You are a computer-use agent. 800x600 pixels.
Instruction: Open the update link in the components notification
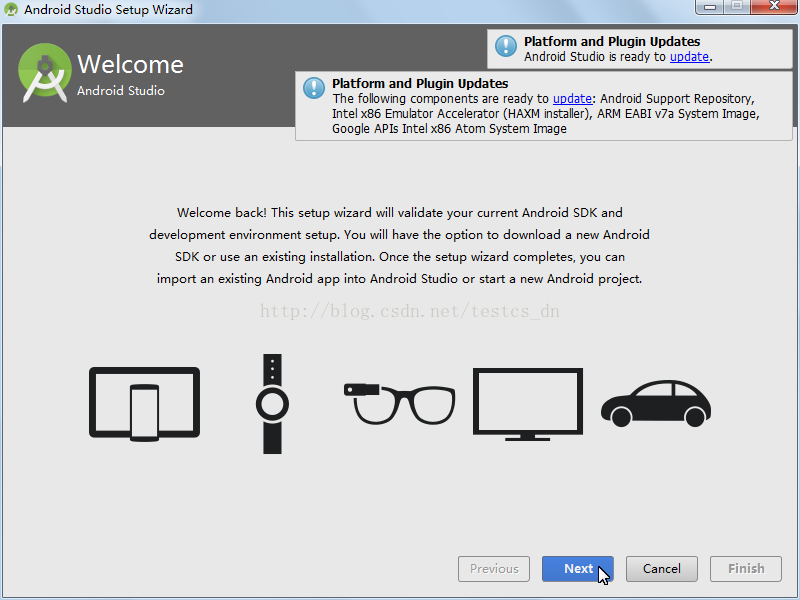[x=572, y=98]
